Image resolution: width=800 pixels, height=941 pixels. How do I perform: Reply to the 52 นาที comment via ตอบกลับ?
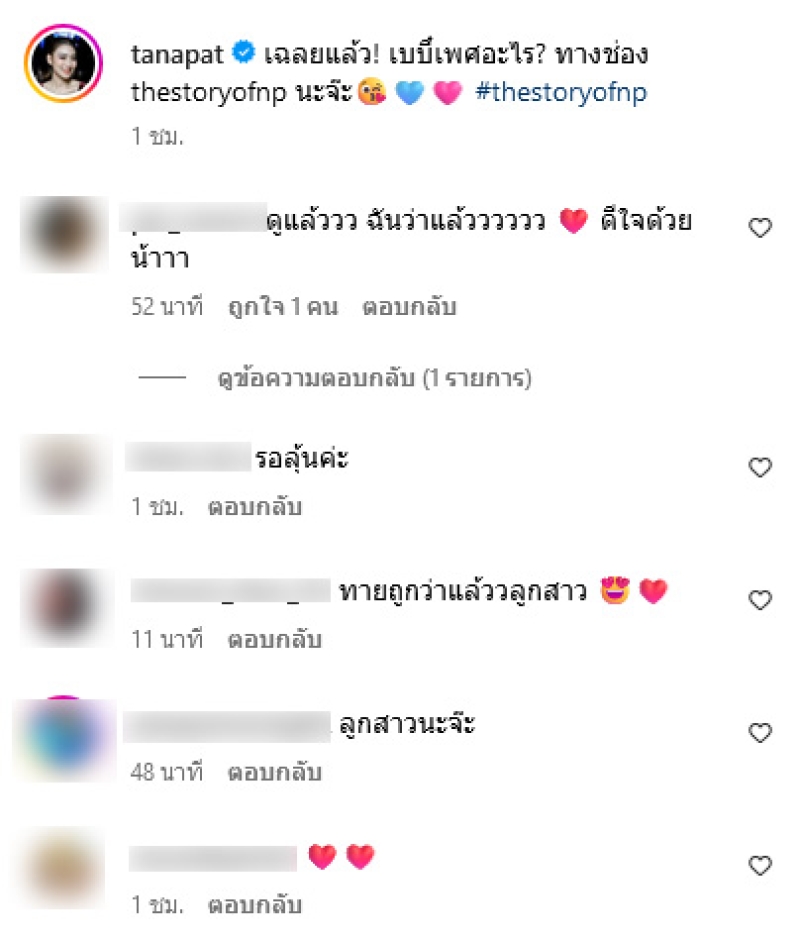point(409,307)
